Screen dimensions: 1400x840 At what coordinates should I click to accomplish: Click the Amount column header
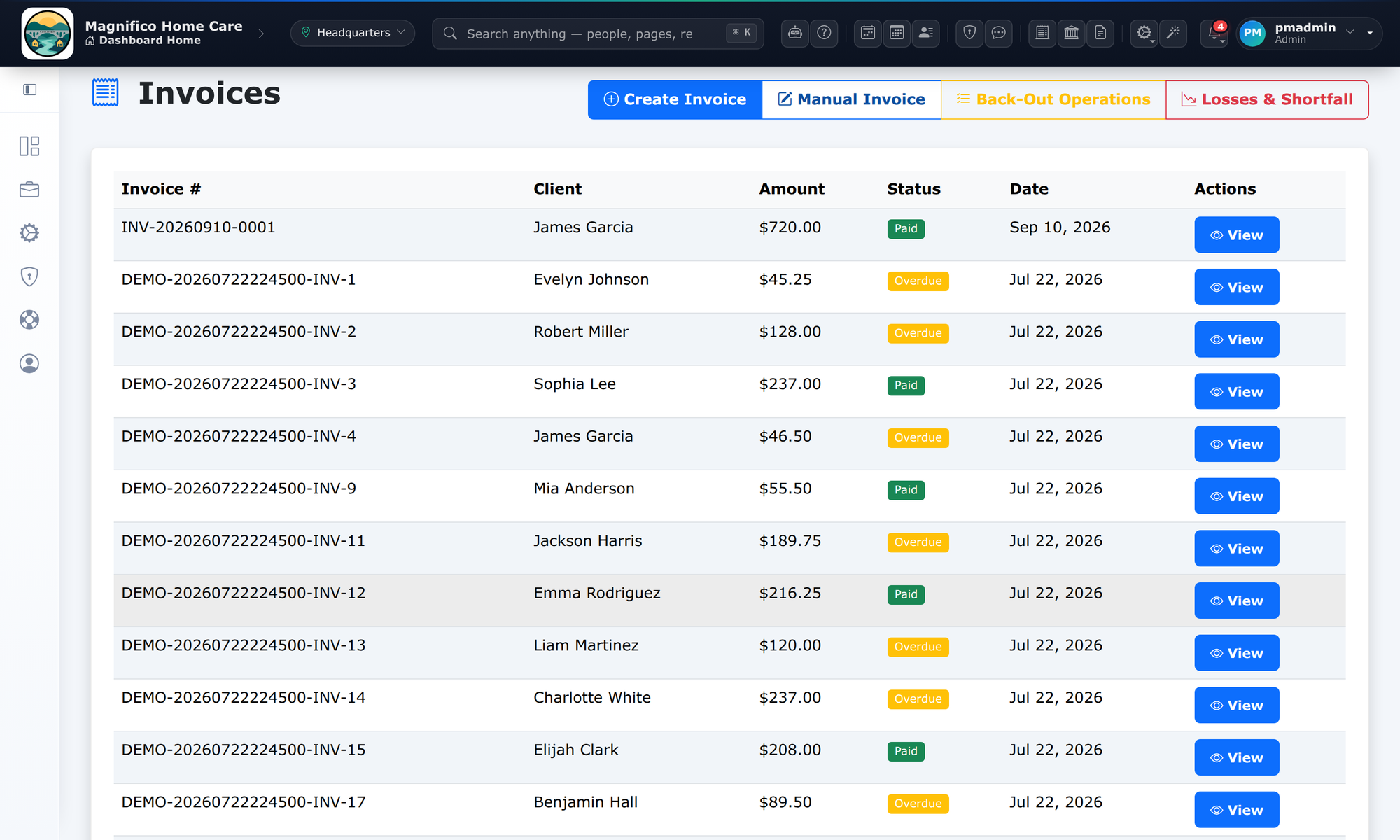(792, 189)
